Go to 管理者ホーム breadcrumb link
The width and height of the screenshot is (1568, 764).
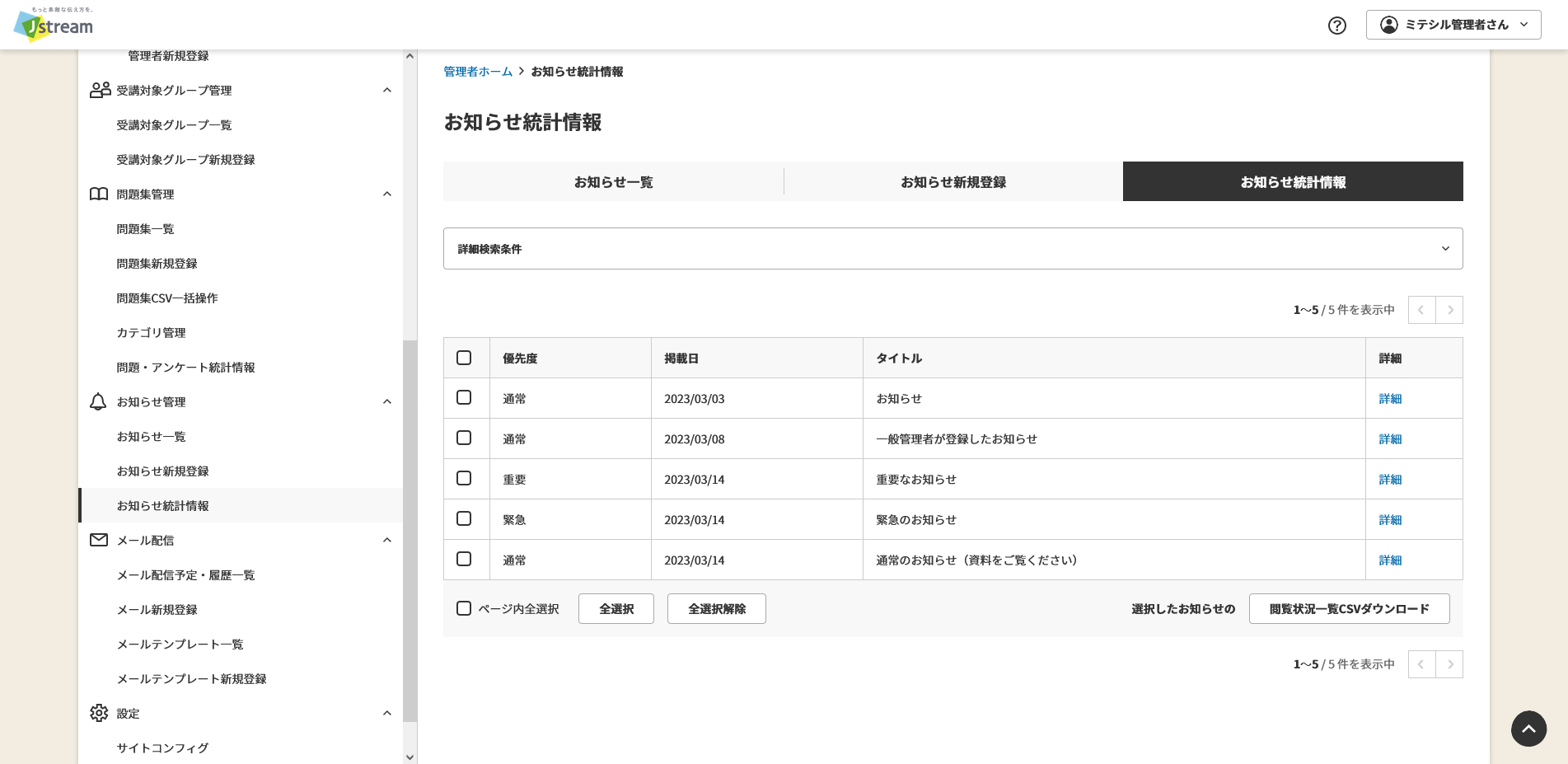coord(478,72)
